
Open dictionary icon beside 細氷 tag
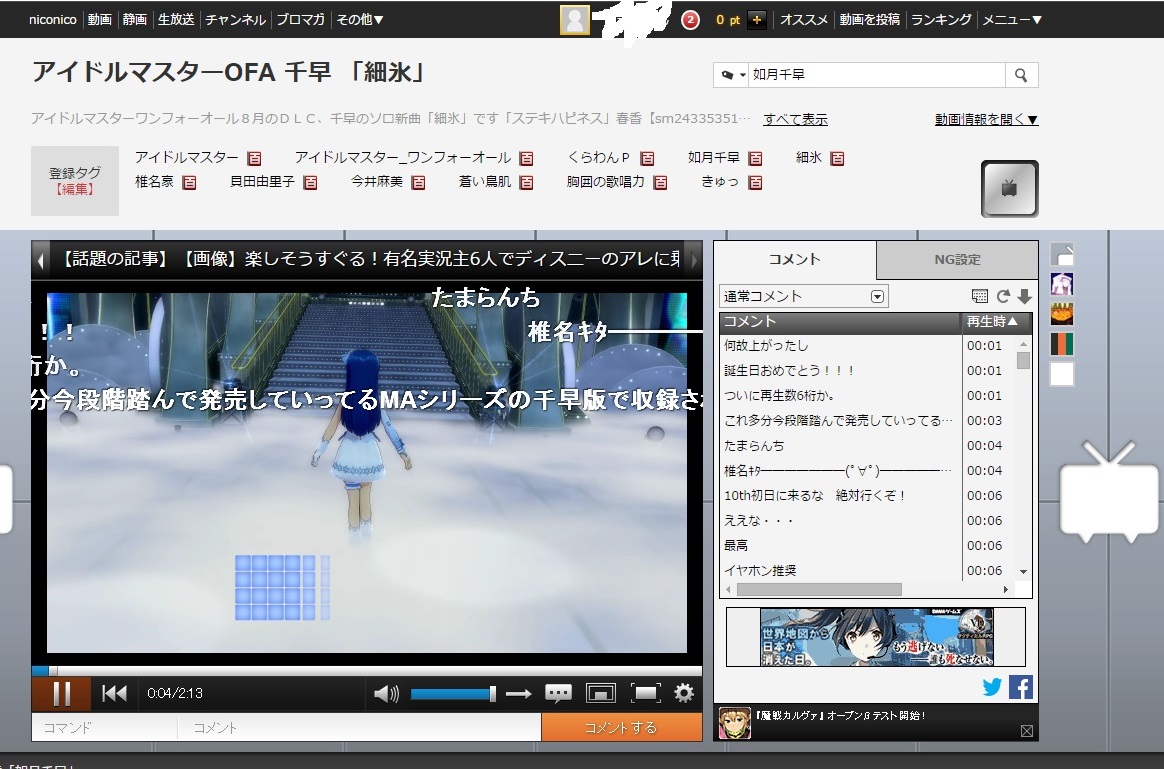(x=837, y=158)
